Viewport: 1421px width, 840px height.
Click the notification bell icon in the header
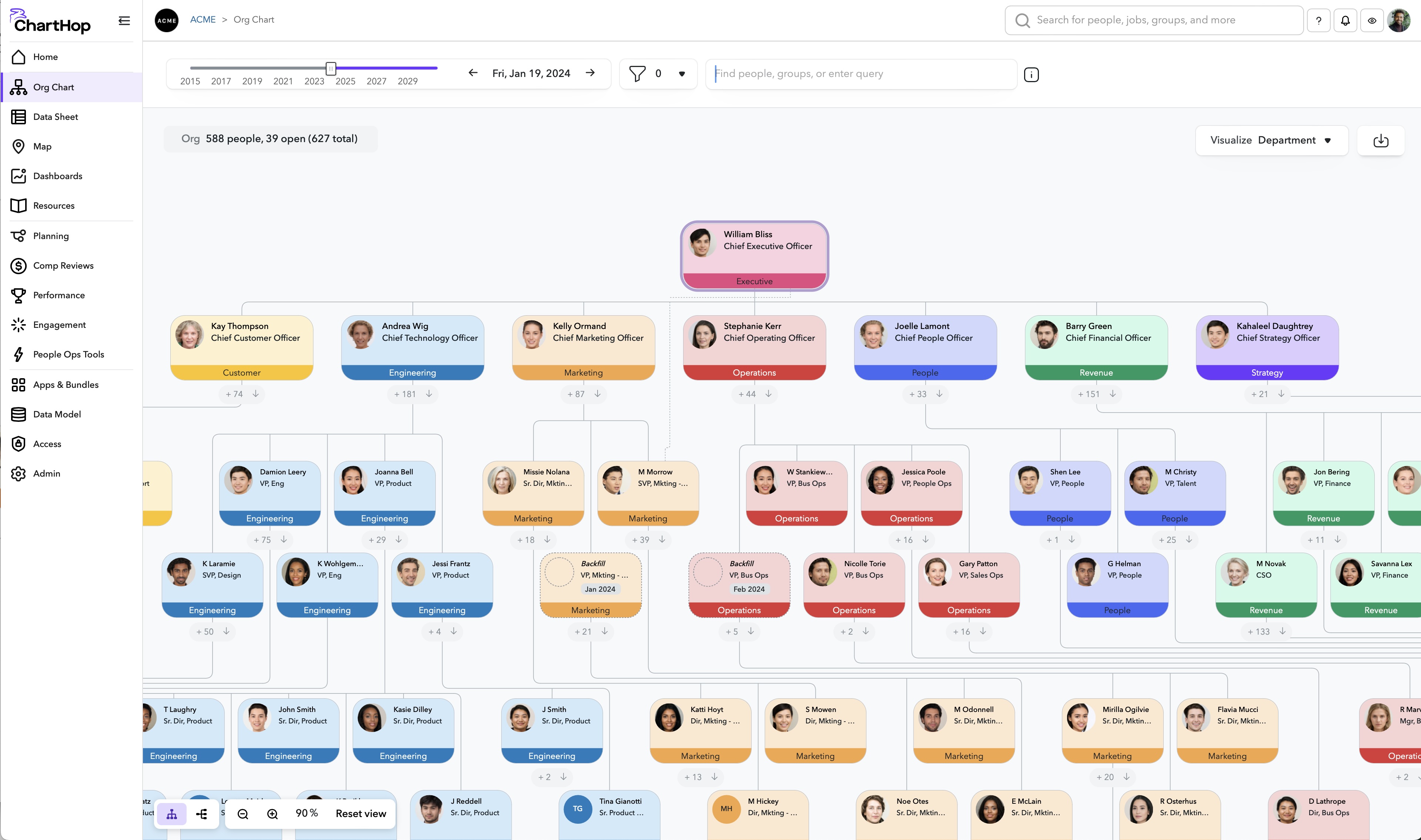pos(1345,20)
